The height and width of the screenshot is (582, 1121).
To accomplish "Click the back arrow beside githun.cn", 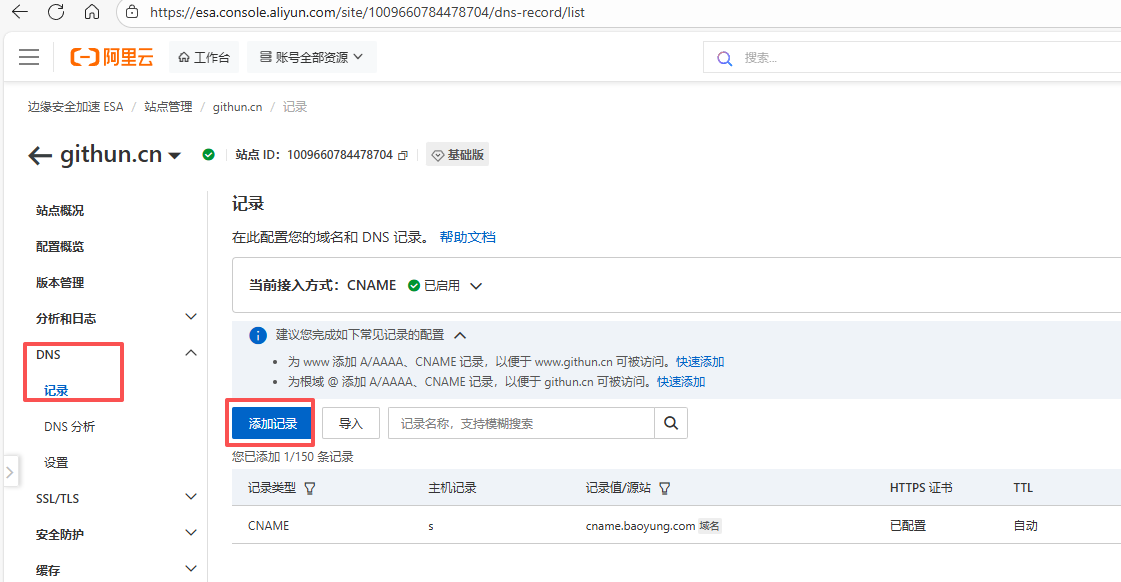I will [x=40, y=155].
